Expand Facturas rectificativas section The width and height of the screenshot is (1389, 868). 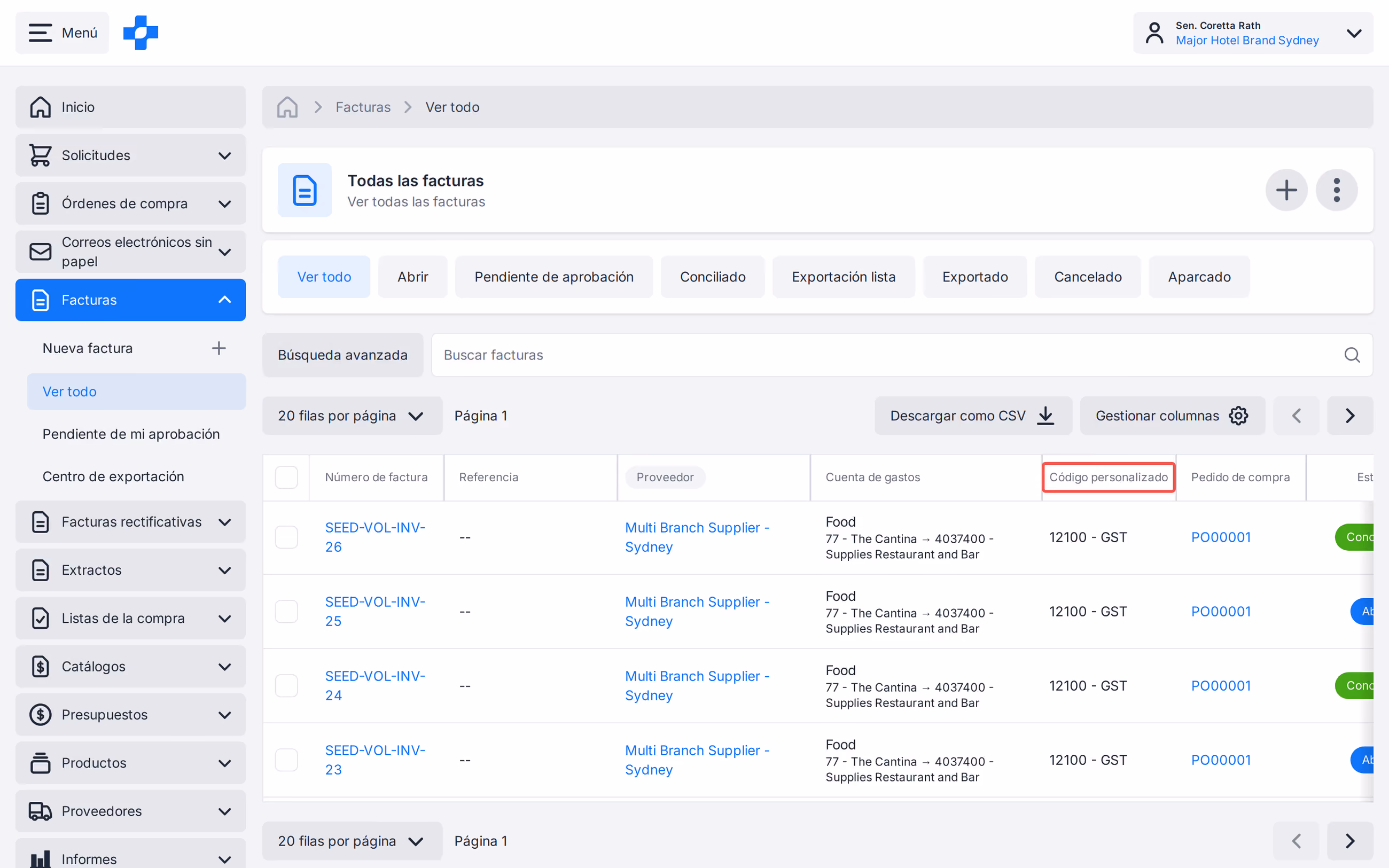[x=130, y=522]
